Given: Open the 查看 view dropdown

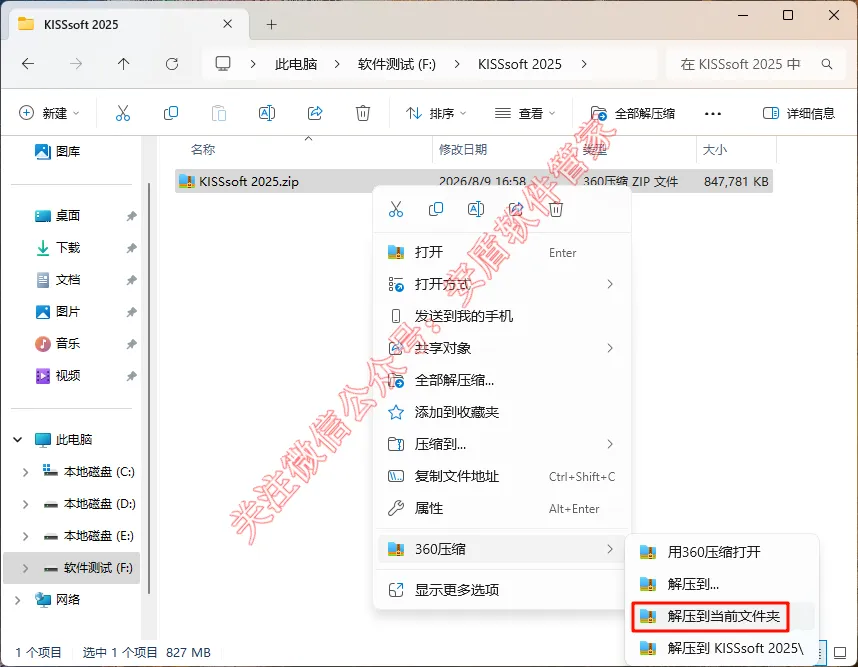Looking at the screenshot, I should [x=525, y=113].
